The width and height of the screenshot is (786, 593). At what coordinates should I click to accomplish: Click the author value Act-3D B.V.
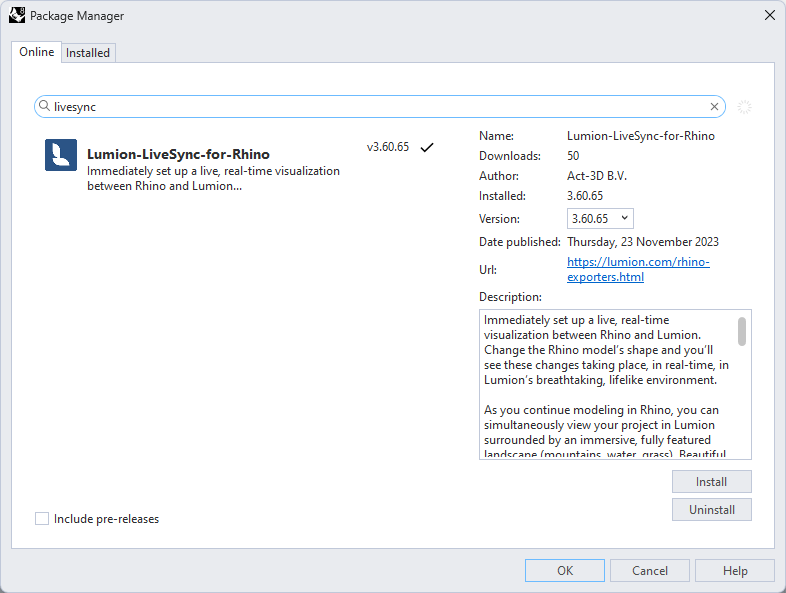pyautogui.click(x=597, y=176)
